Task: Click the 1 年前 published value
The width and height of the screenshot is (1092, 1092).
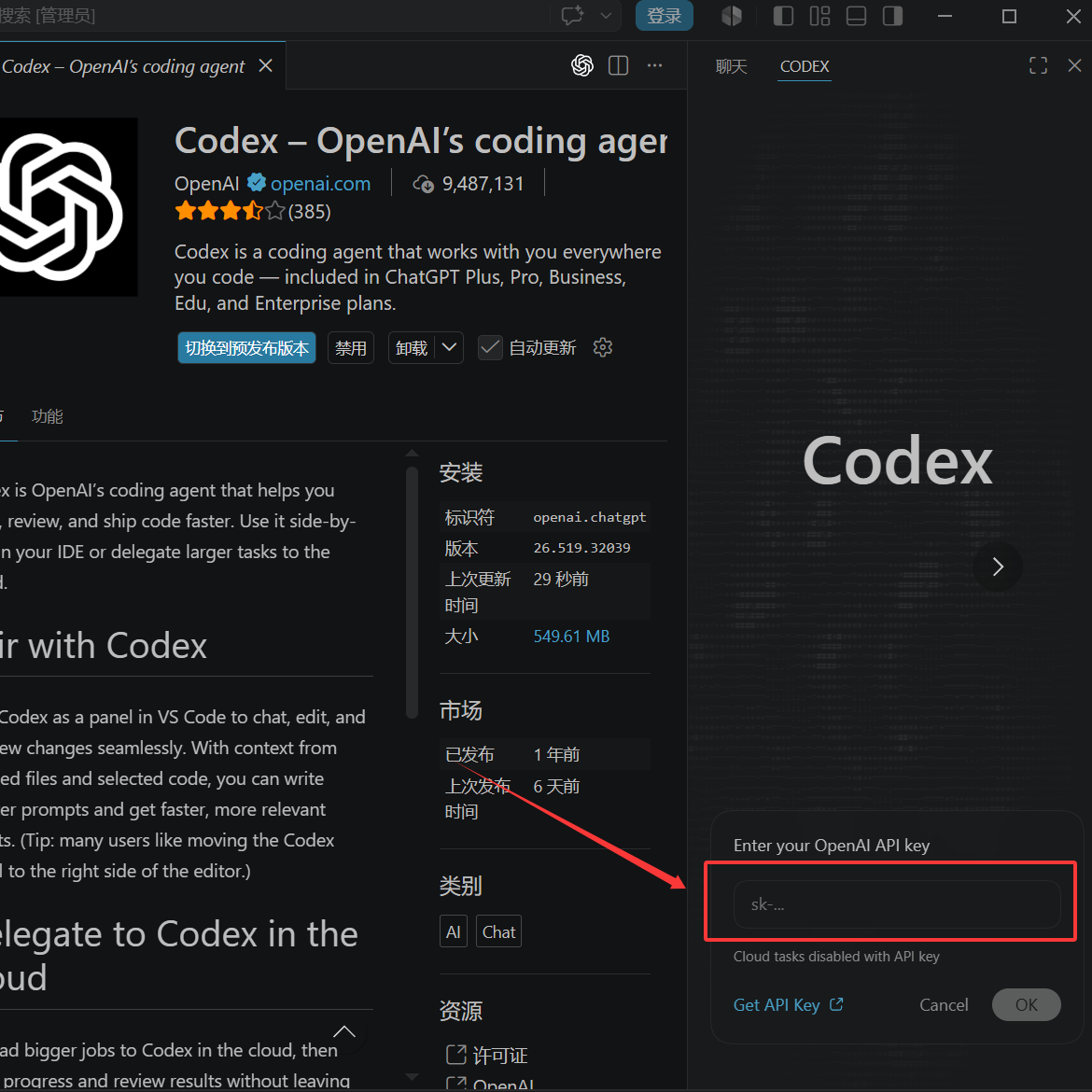Action: click(556, 755)
